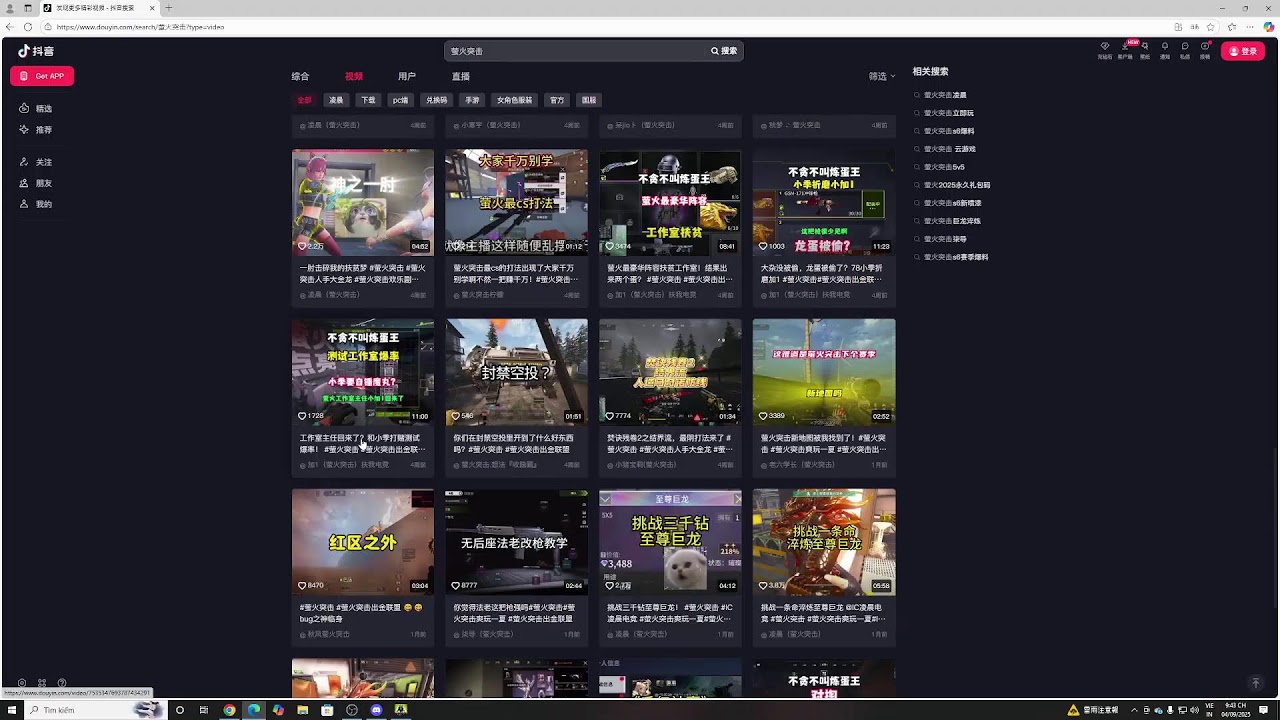This screenshot has width=1280, height=720.
Task: Select the 官方 filter chip
Action: pos(557,100)
